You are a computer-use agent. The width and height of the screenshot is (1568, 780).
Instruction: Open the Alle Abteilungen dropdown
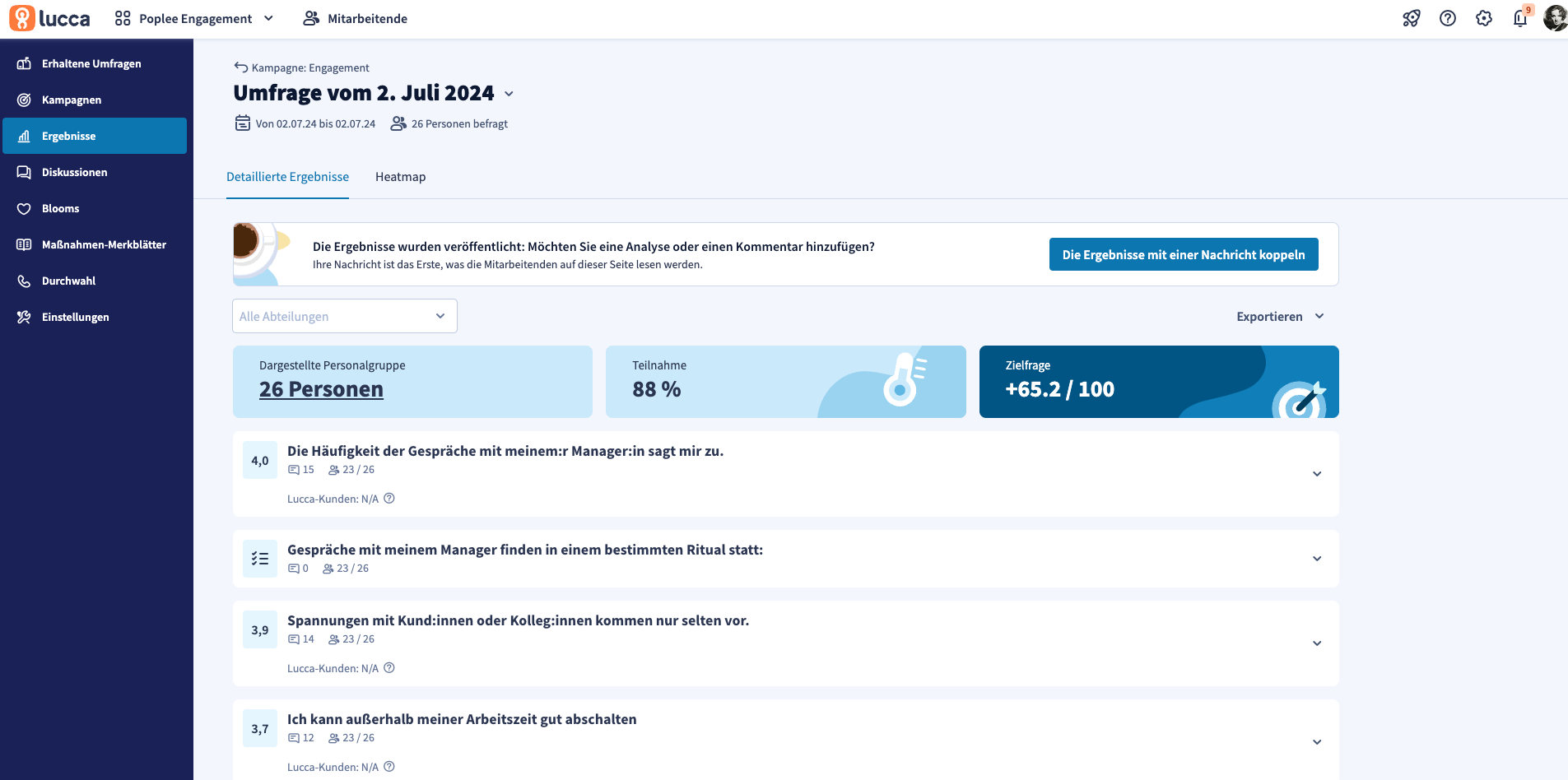point(345,316)
